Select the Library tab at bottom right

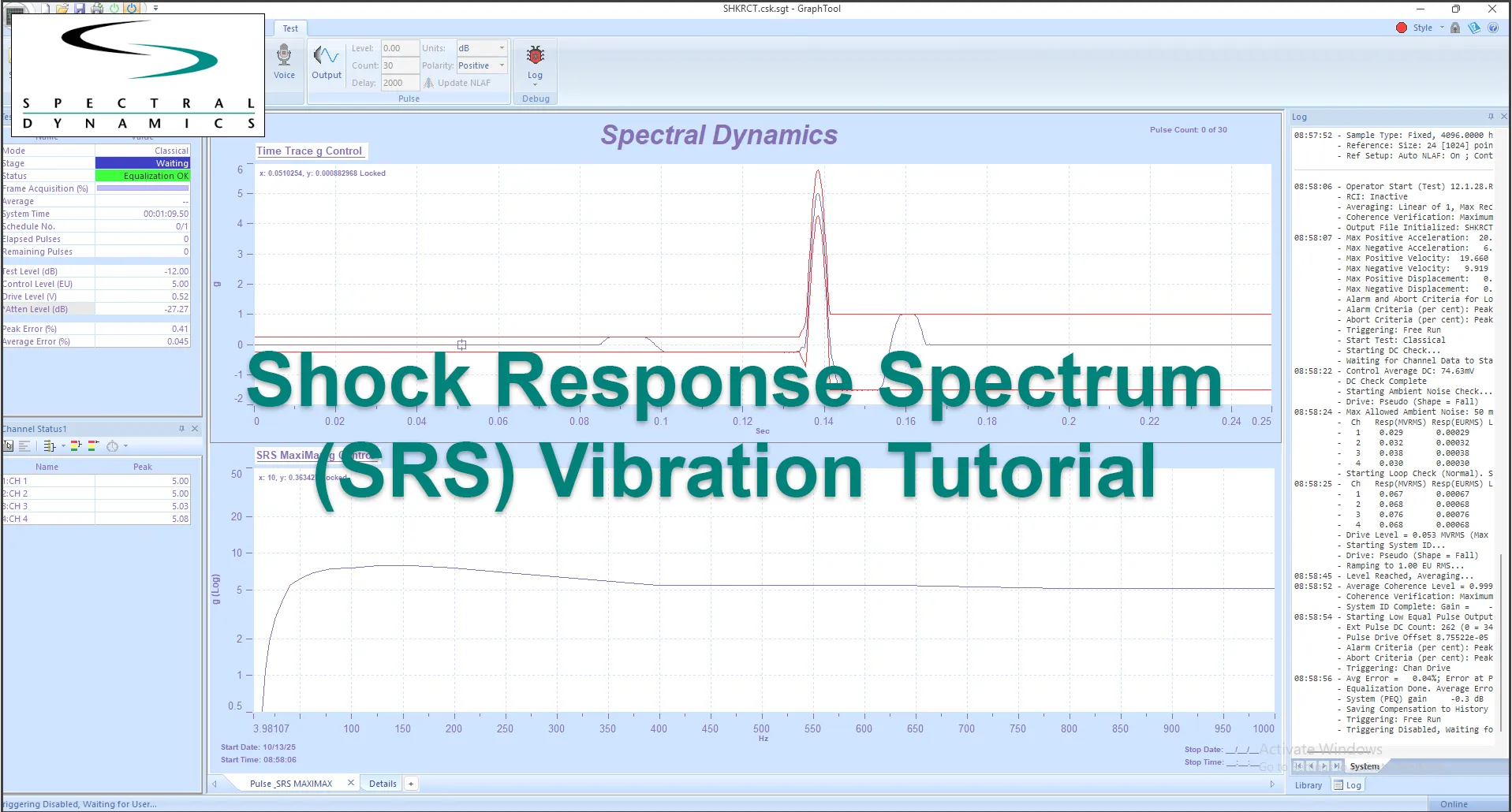1308,784
